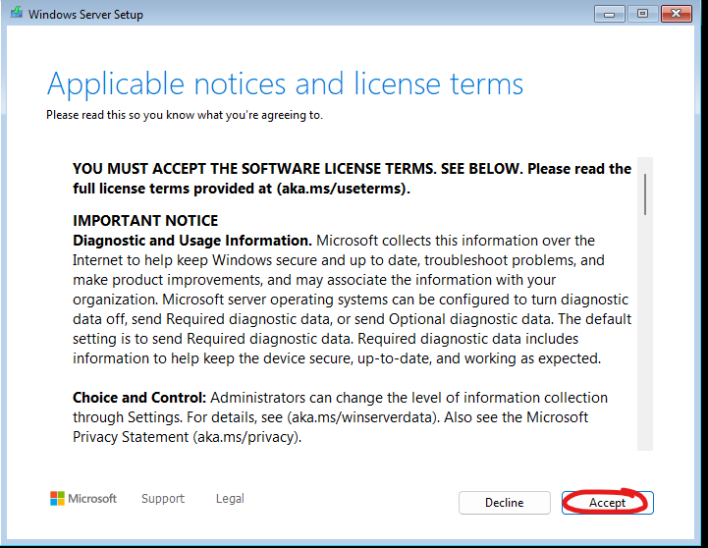The height and width of the screenshot is (548, 708).
Task: Click the IMPORTANT NOTICE heading
Action: (x=145, y=221)
